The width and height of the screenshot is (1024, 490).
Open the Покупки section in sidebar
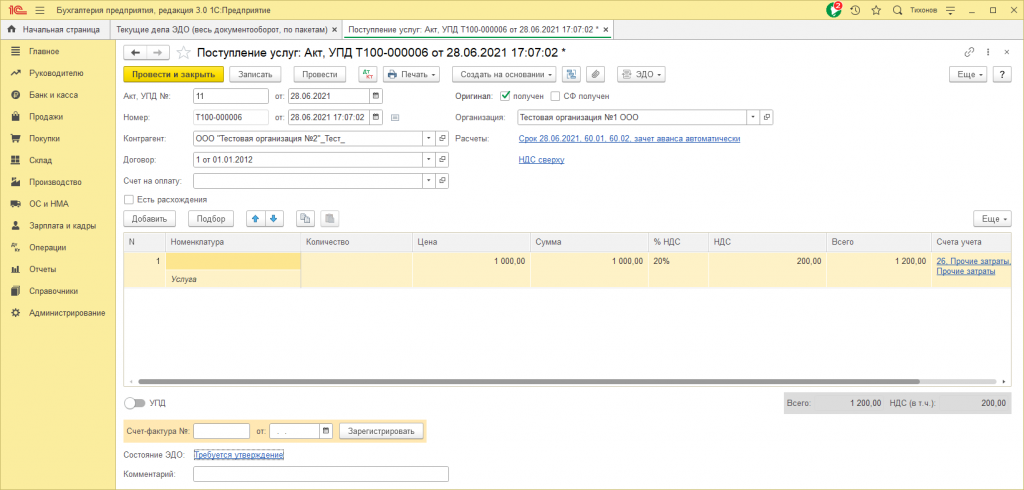click(x=44, y=139)
